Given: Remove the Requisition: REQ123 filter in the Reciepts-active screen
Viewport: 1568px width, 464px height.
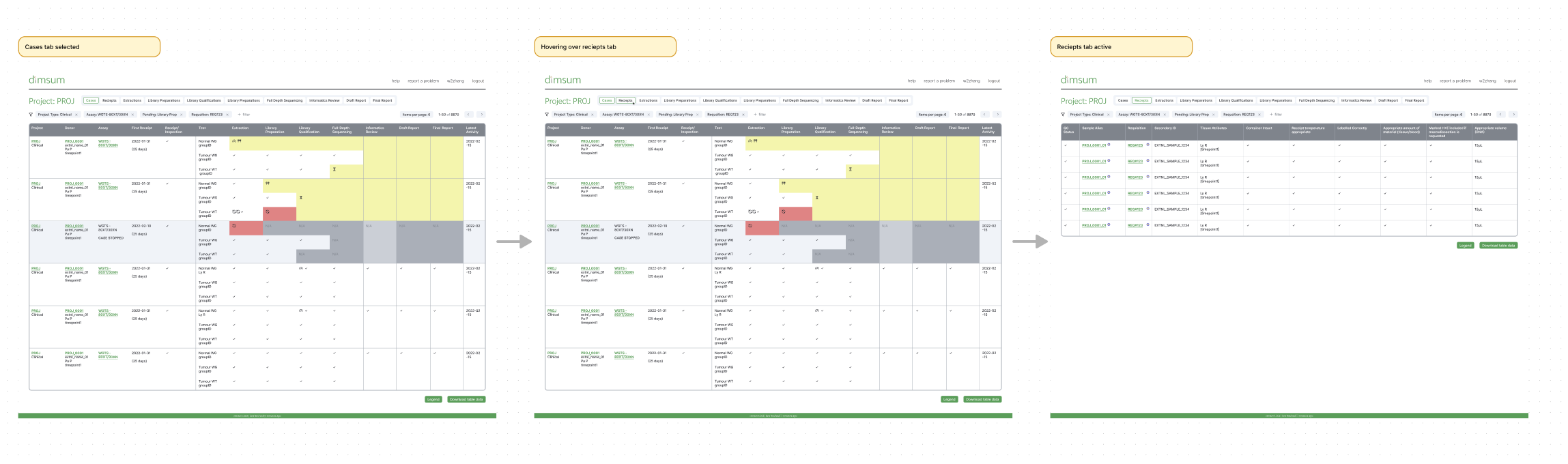Looking at the screenshot, I should tap(1259, 115).
